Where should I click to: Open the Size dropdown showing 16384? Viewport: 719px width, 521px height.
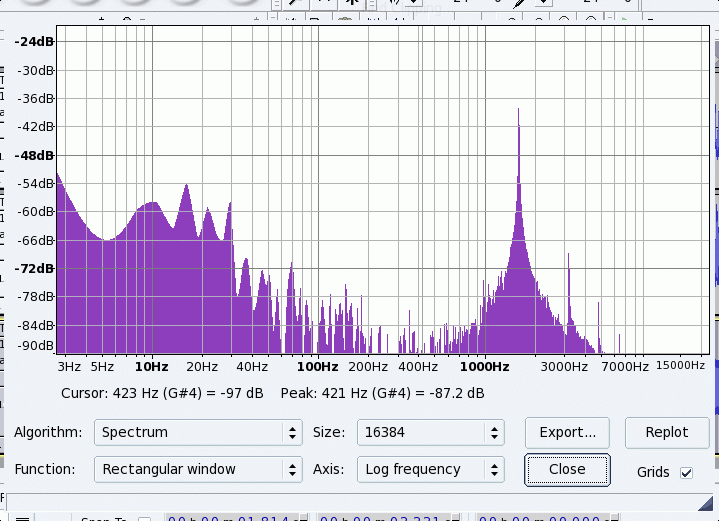click(x=429, y=433)
